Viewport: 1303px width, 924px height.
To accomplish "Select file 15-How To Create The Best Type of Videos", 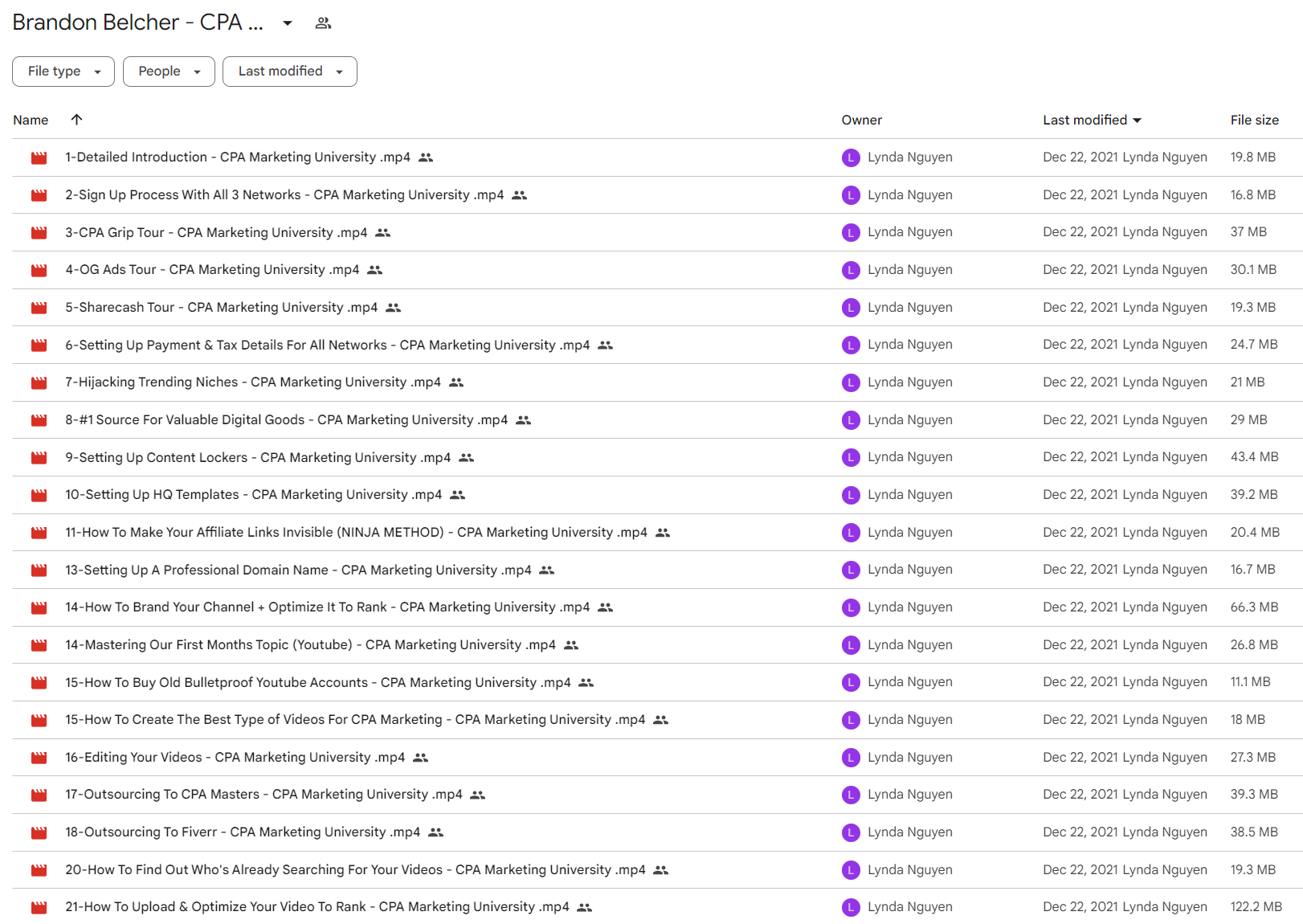I will click(355, 720).
